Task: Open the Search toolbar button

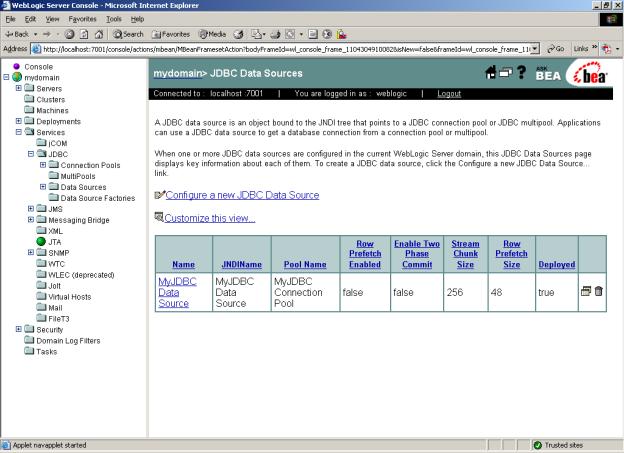Action: (x=128, y=34)
